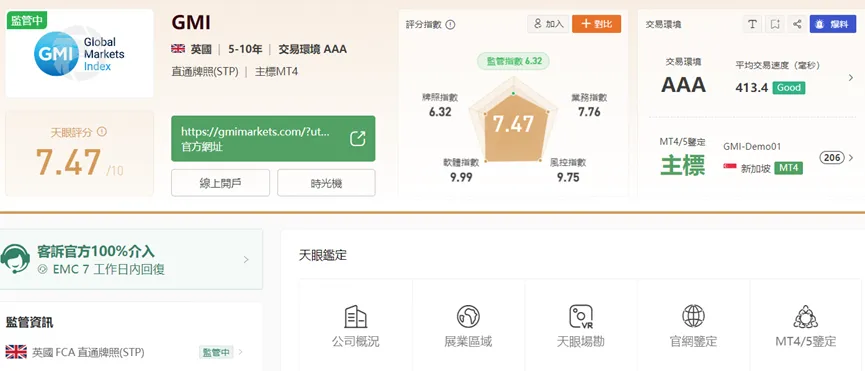Click the 風控指數 9.75 value
The height and width of the screenshot is (371, 865).
point(568,177)
